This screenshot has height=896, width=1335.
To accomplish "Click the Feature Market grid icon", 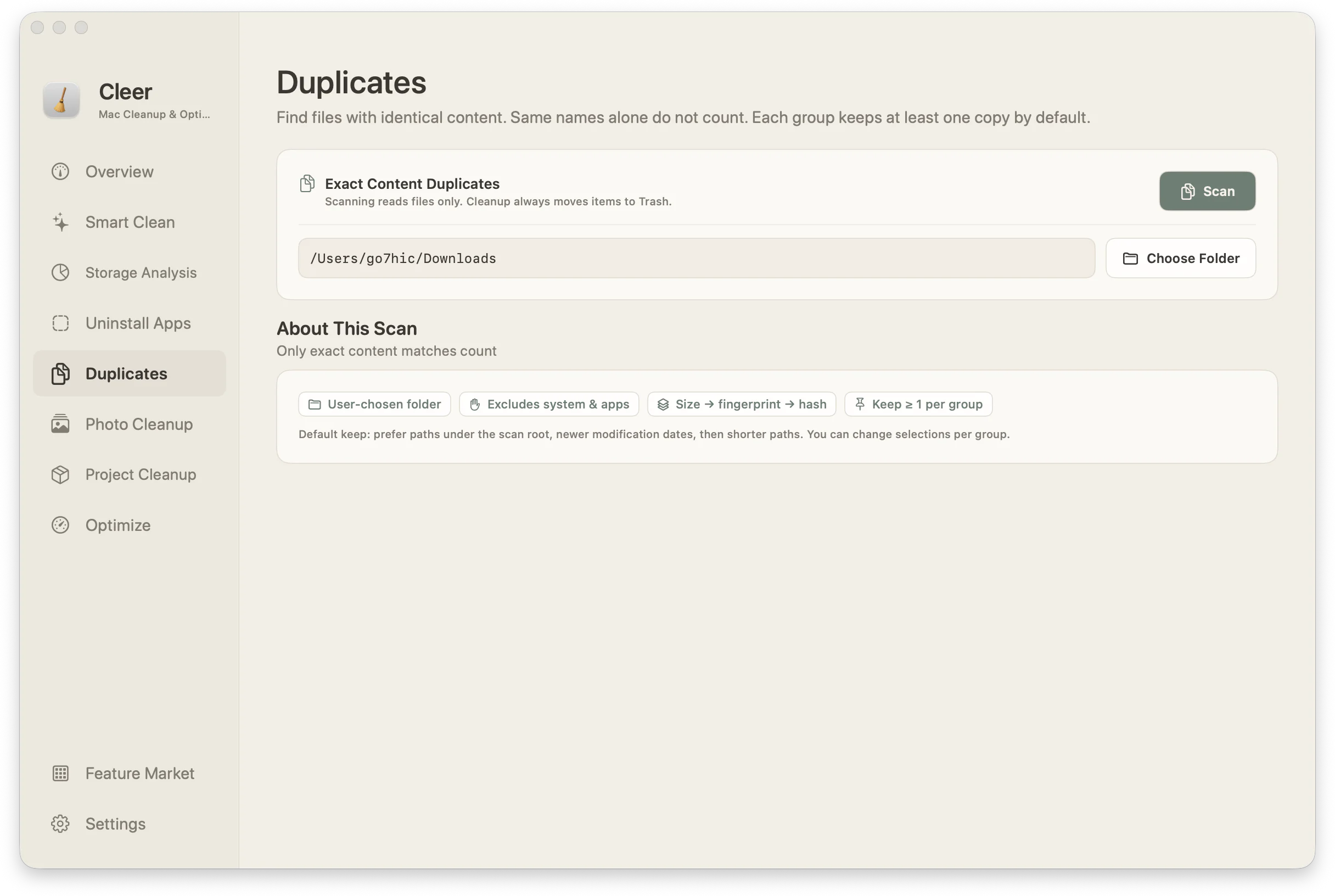I will [x=60, y=773].
